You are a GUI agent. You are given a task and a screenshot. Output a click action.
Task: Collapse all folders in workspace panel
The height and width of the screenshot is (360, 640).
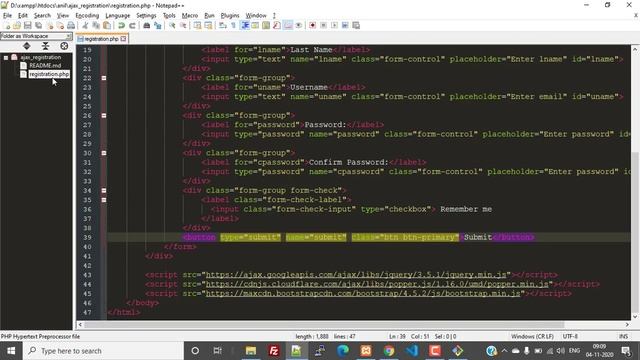[x=45, y=46]
